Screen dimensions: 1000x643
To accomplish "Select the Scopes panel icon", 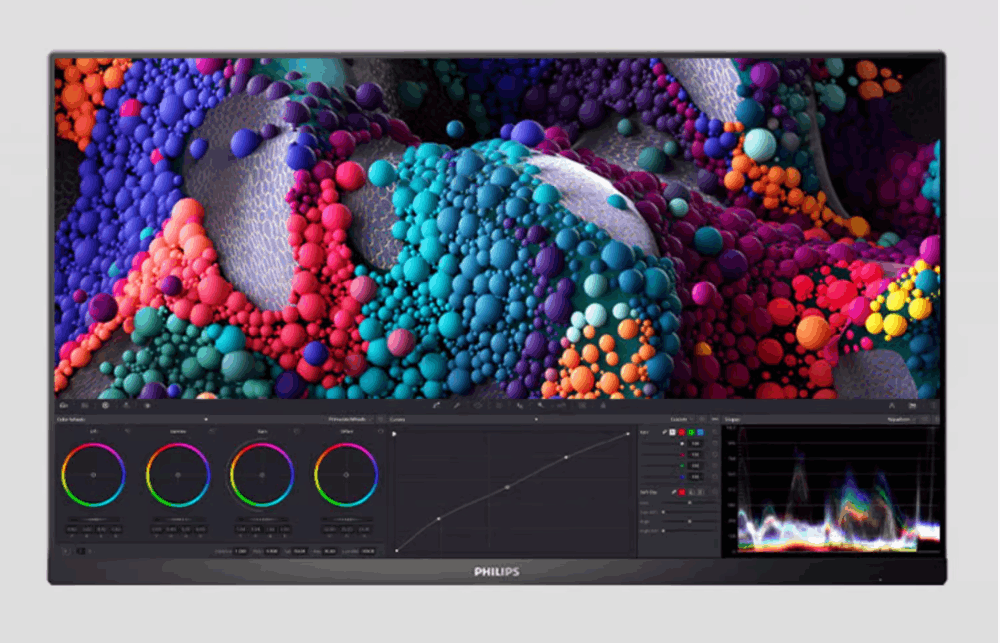I will click(x=913, y=405).
